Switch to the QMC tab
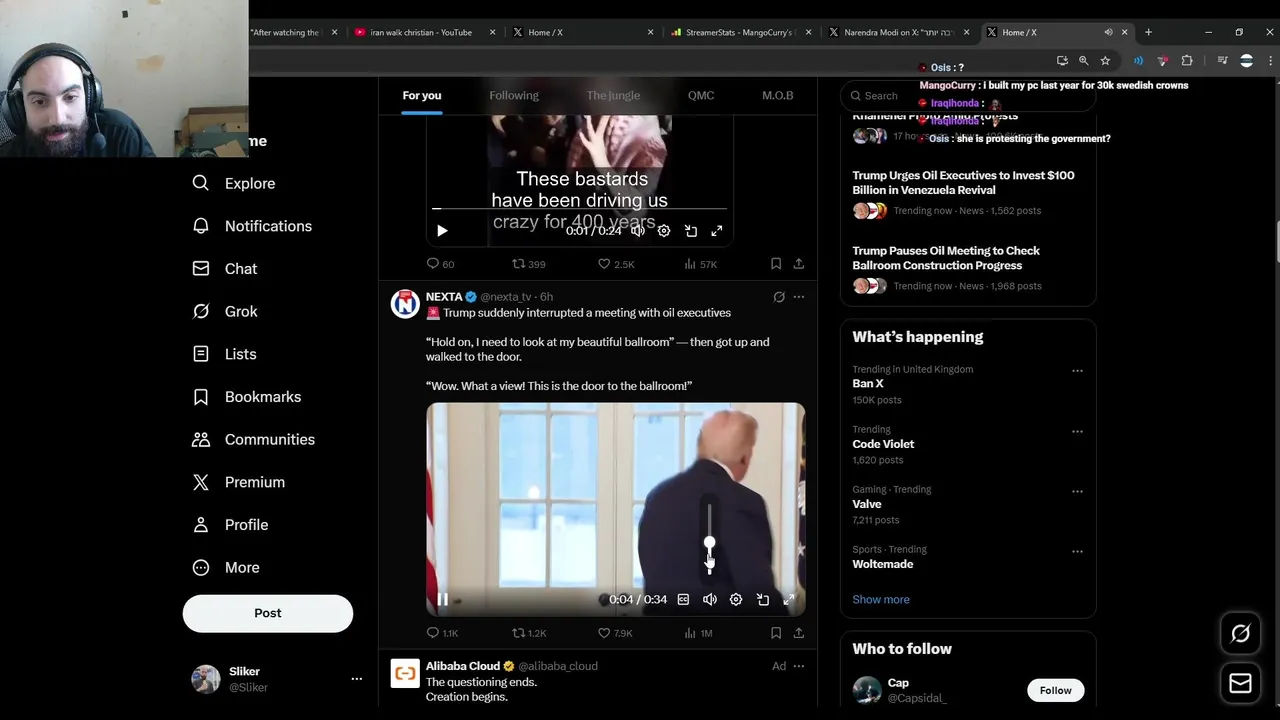Viewport: 1280px width, 720px height. pyautogui.click(x=701, y=95)
